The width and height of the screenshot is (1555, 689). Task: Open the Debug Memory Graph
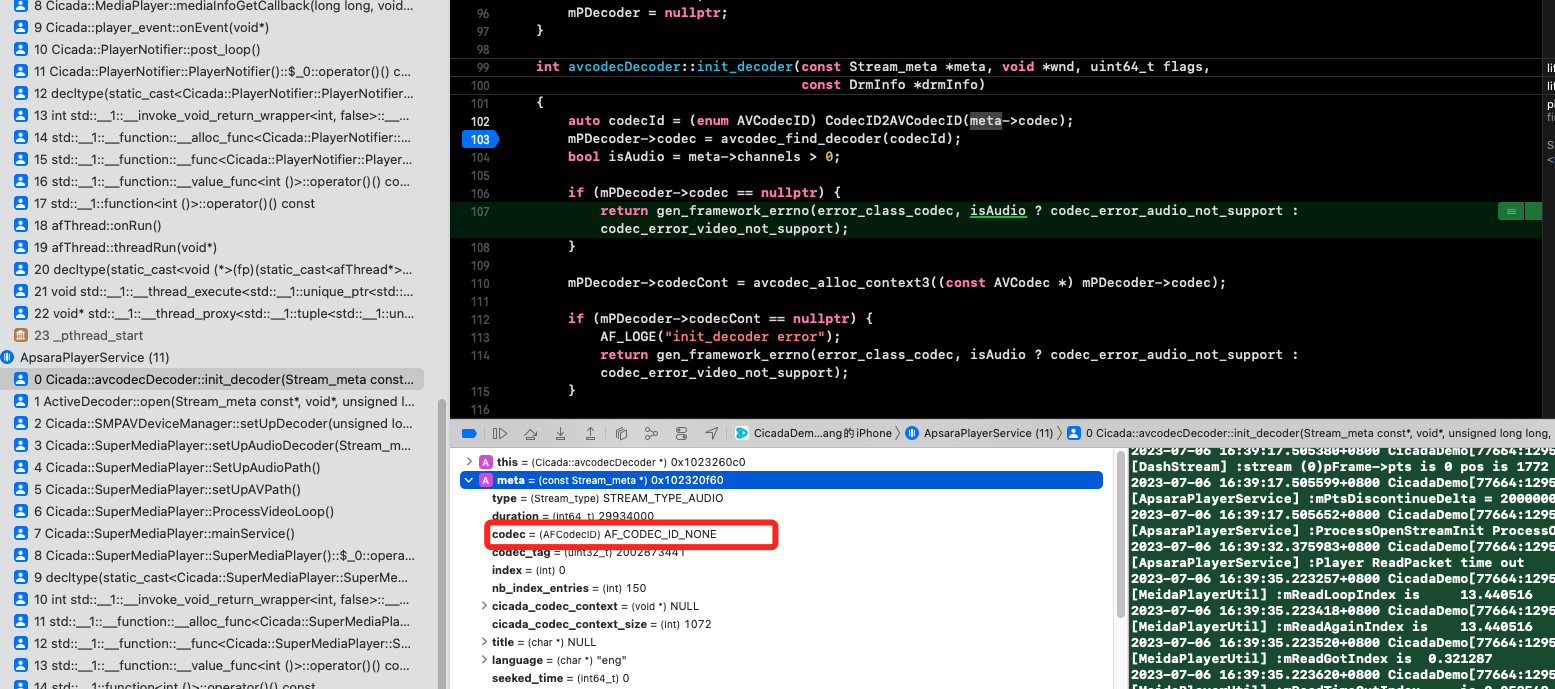click(x=652, y=432)
